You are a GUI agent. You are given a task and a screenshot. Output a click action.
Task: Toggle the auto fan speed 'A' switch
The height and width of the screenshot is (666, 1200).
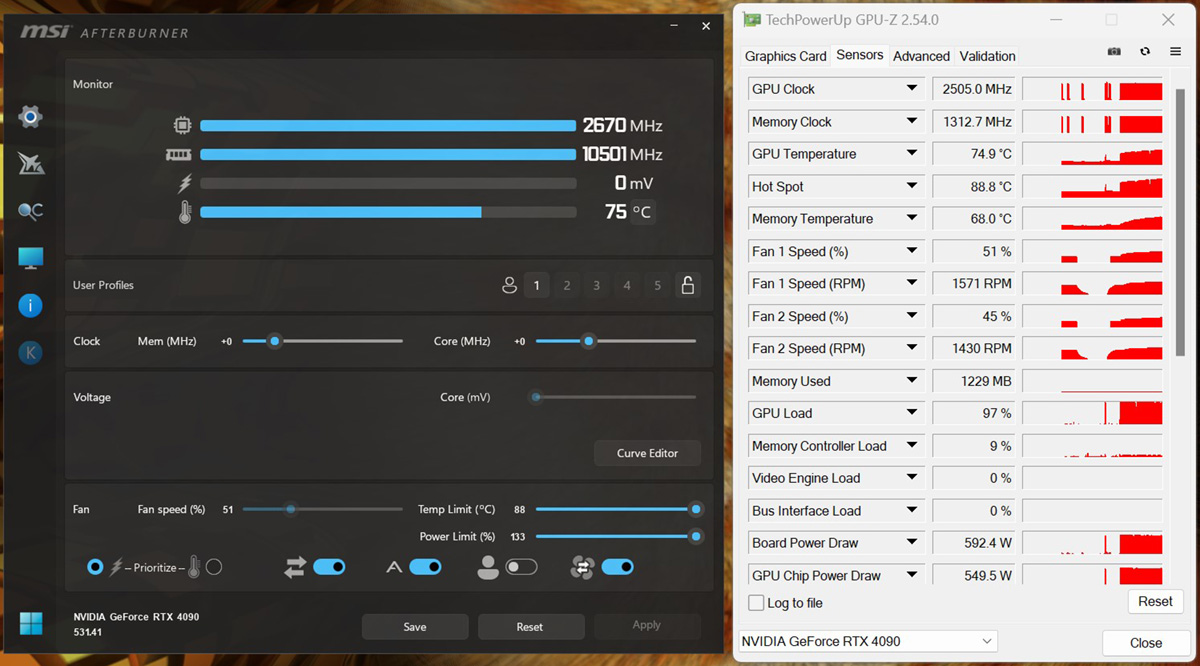point(425,567)
